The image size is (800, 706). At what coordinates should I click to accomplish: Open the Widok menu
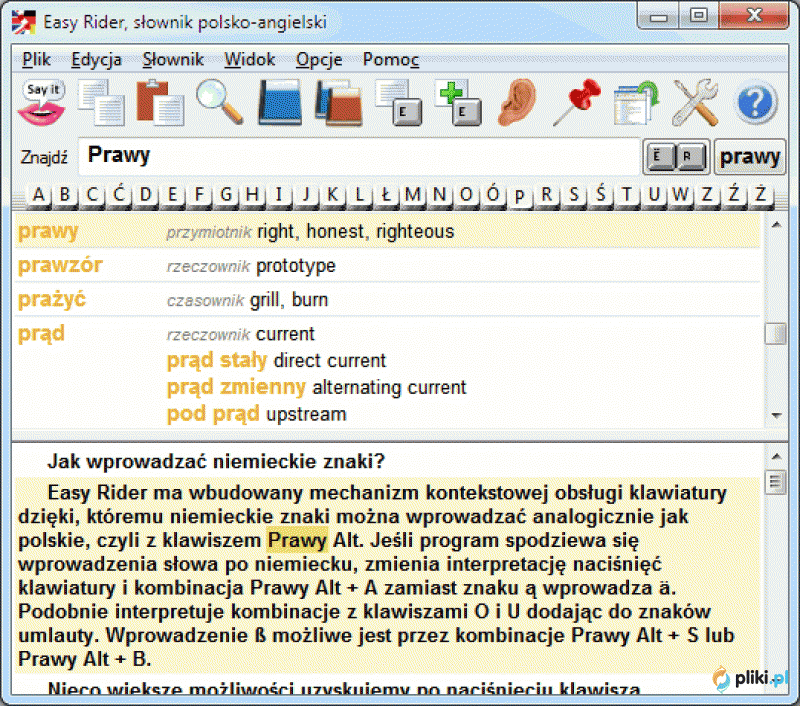[x=250, y=60]
